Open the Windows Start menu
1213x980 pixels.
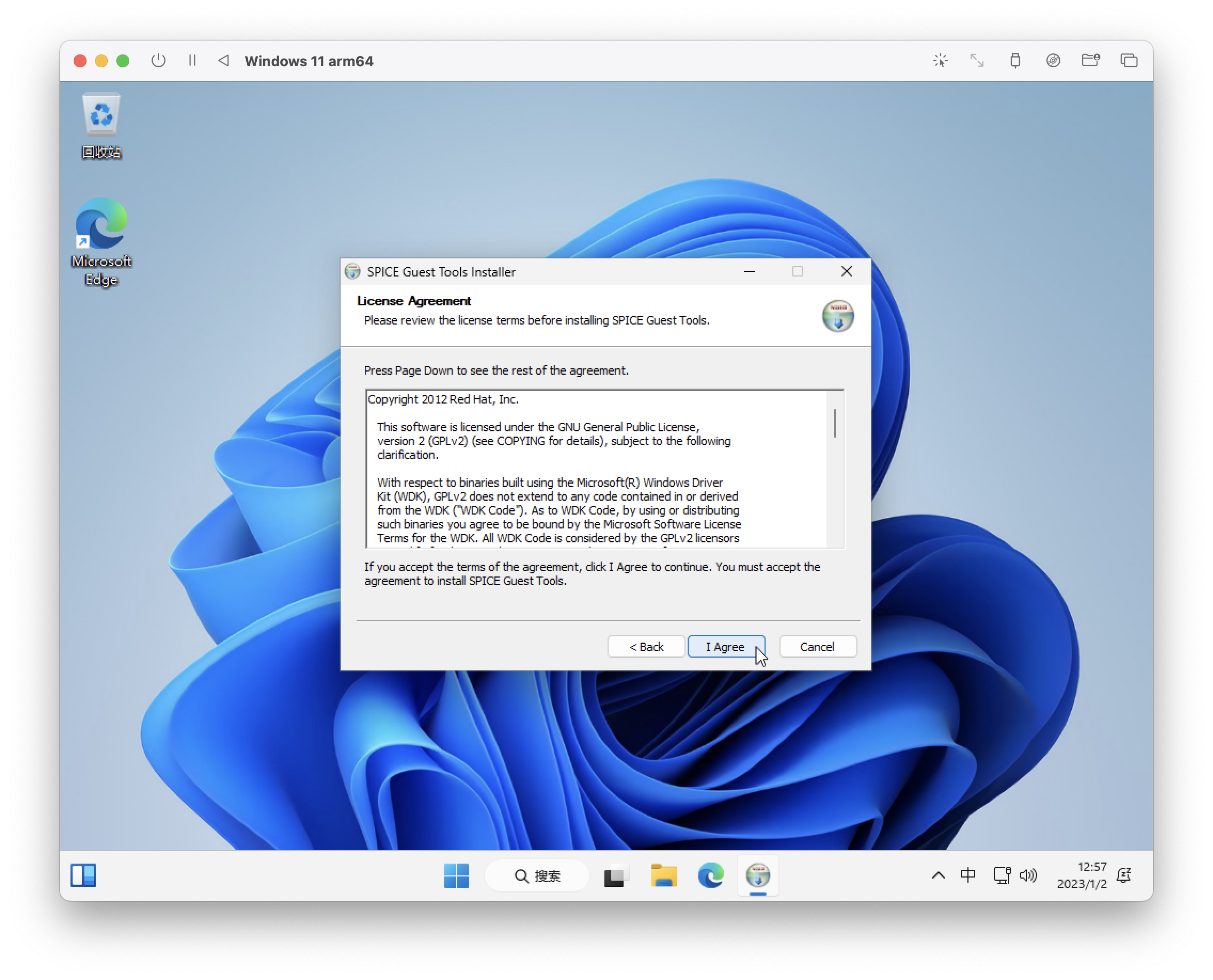tap(457, 875)
